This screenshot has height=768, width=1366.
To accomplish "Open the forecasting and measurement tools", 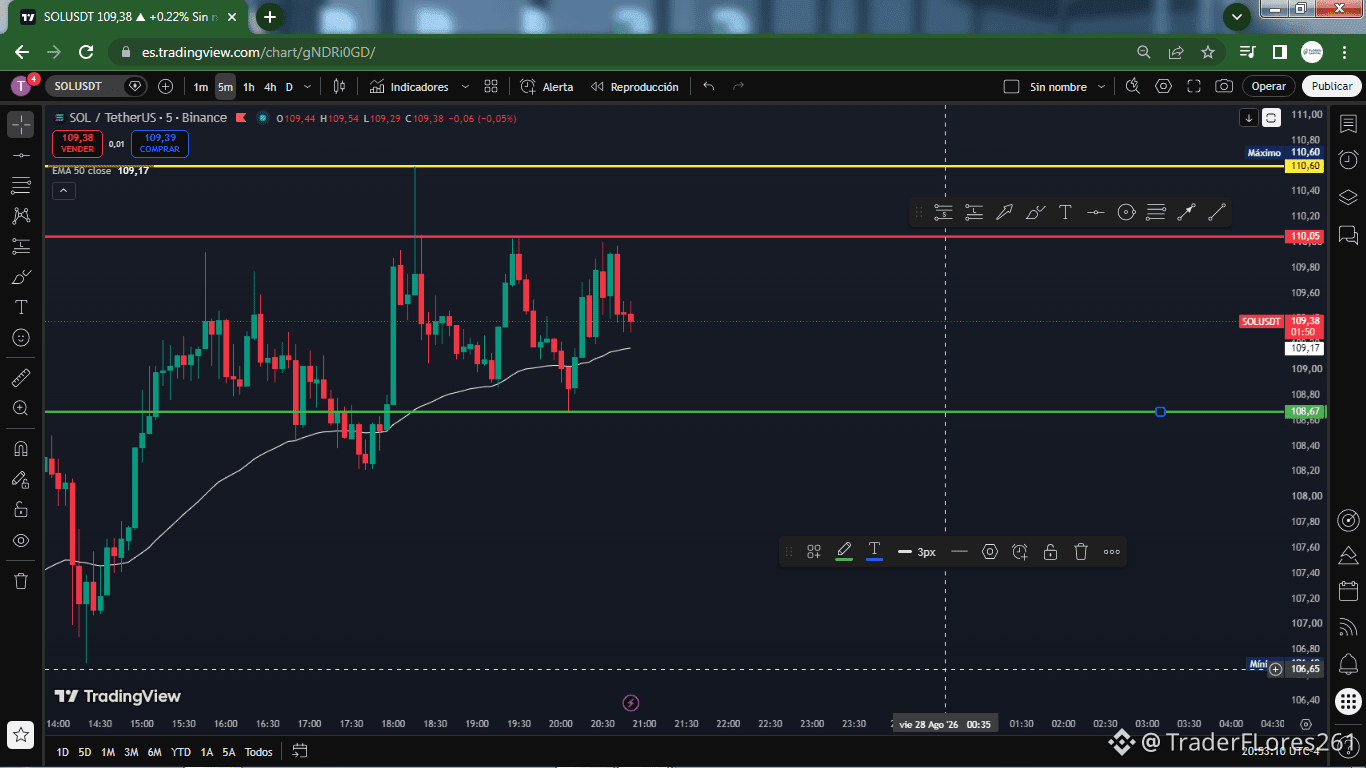I will 20,246.
